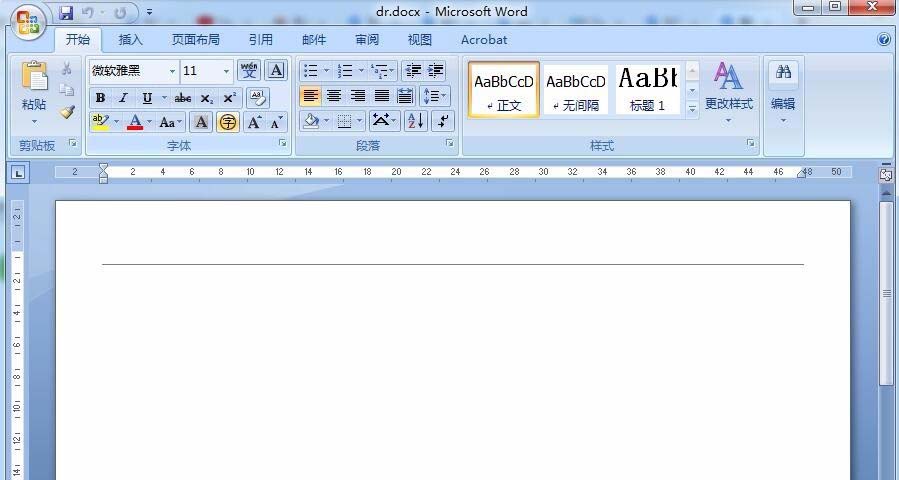Screen dimensions: 899x480
Task: Justify text alignment
Action: pos(382,96)
